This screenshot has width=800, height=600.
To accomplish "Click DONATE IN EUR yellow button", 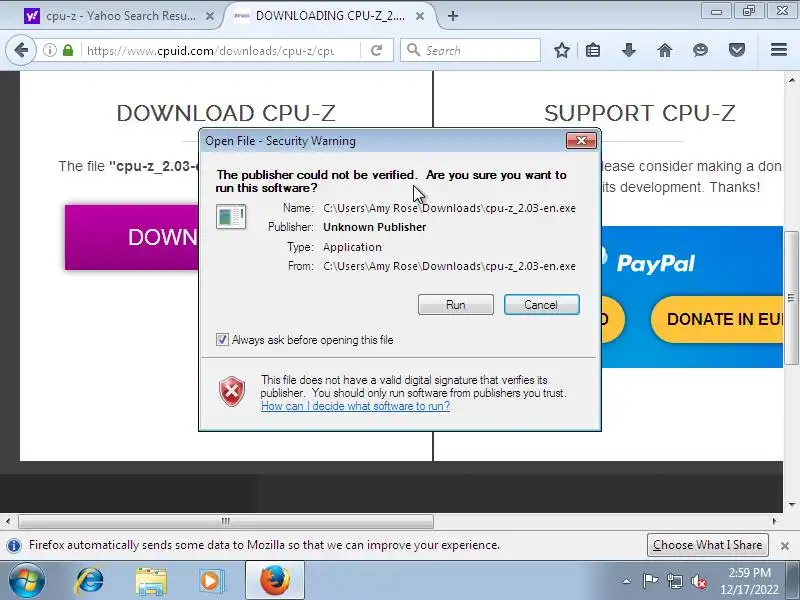I will (x=717, y=319).
